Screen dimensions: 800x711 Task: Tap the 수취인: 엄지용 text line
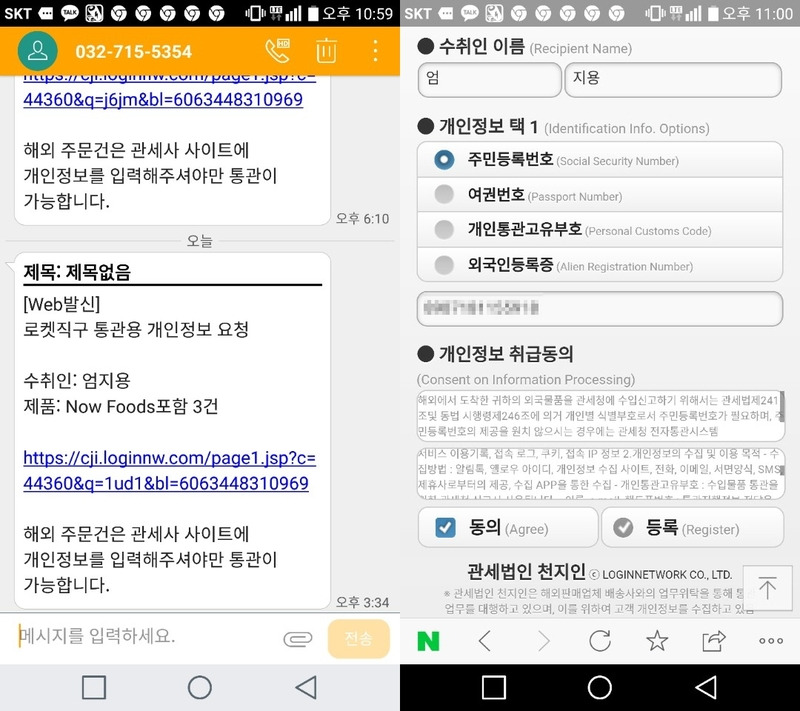pos(77,380)
